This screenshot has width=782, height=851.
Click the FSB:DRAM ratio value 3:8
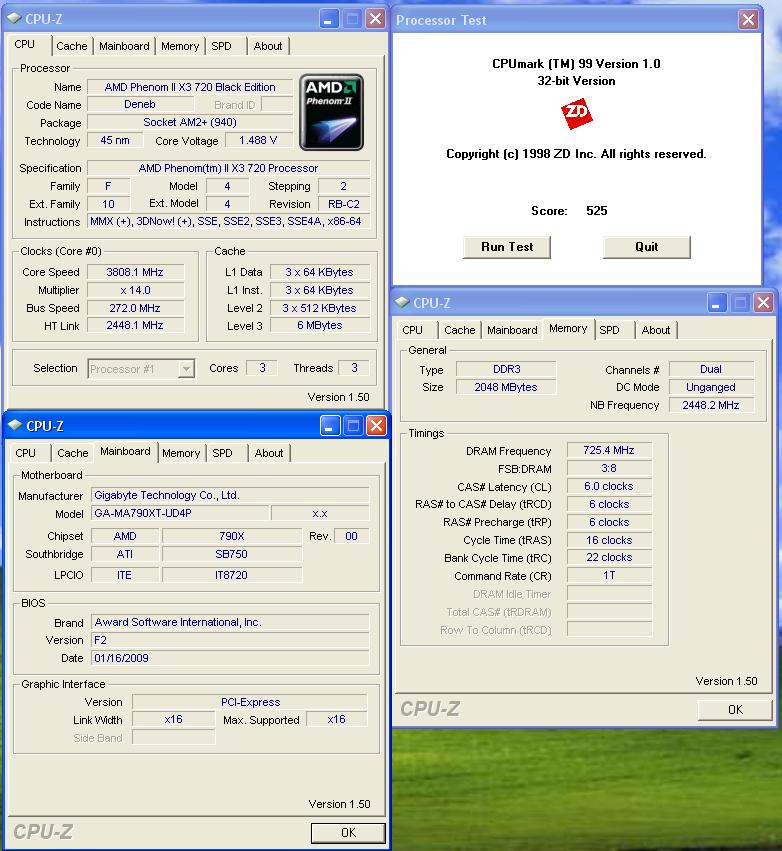pyautogui.click(x=609, y=468)
